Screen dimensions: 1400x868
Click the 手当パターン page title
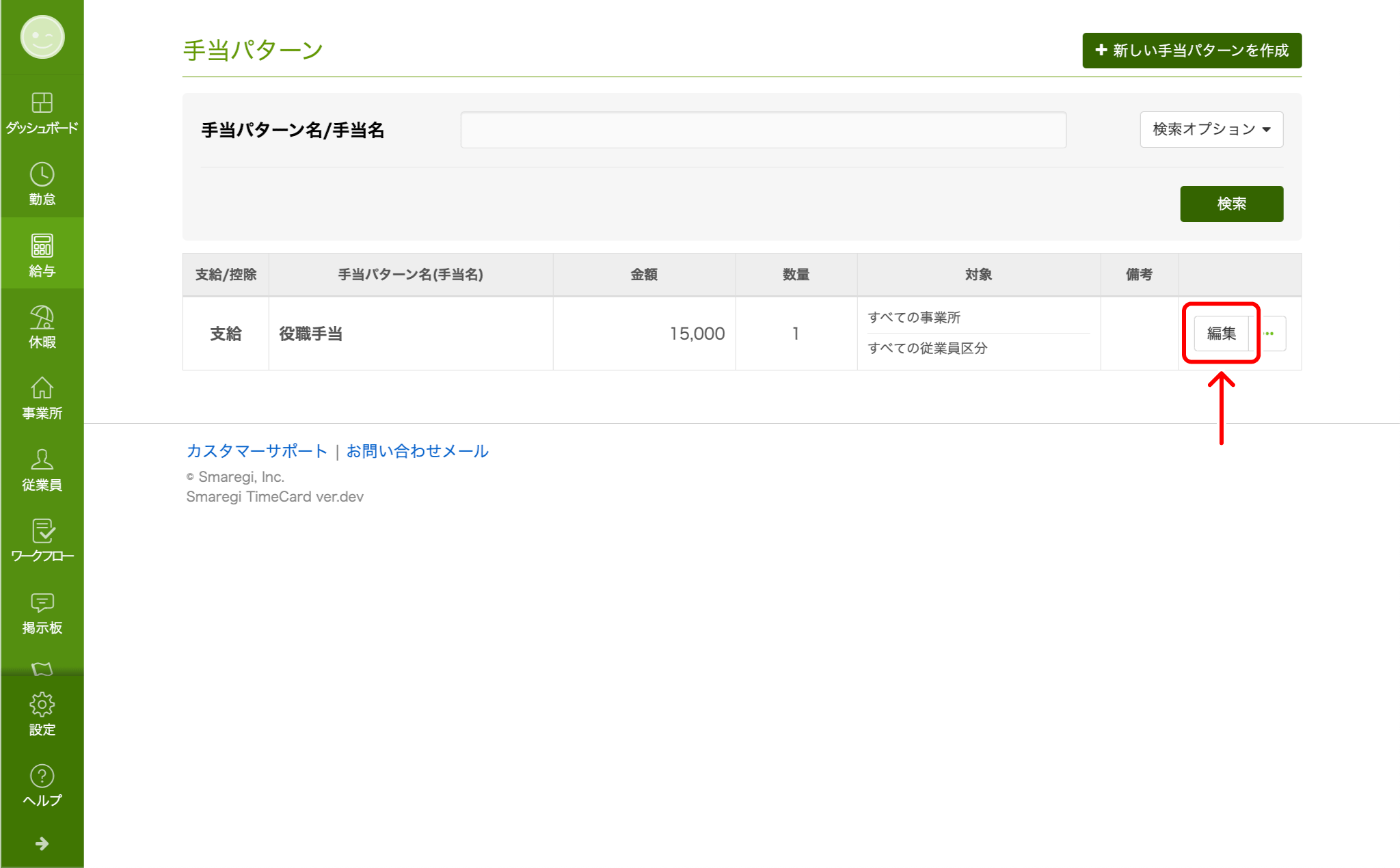tap(253, 51)
